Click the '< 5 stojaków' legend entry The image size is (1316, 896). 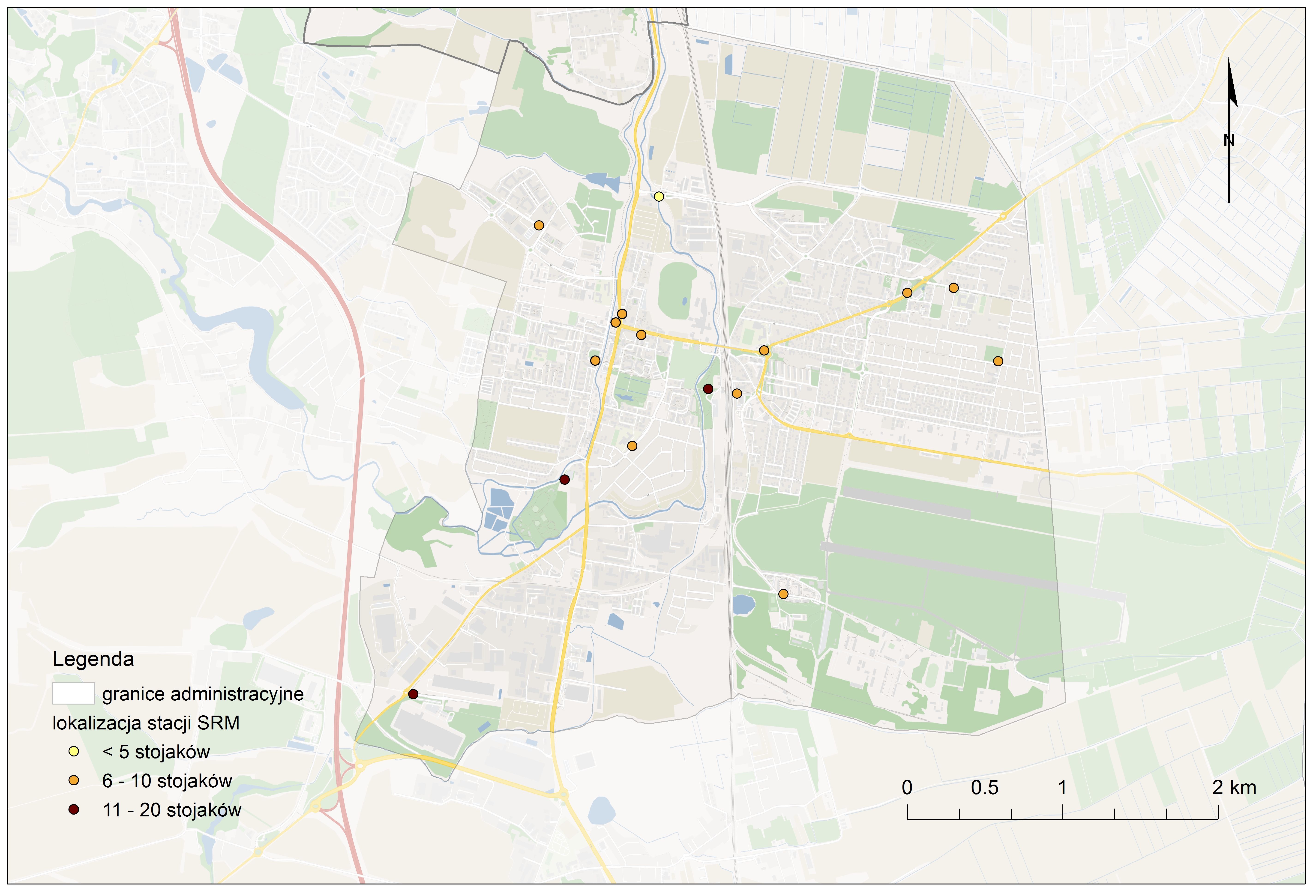point(156,752)
